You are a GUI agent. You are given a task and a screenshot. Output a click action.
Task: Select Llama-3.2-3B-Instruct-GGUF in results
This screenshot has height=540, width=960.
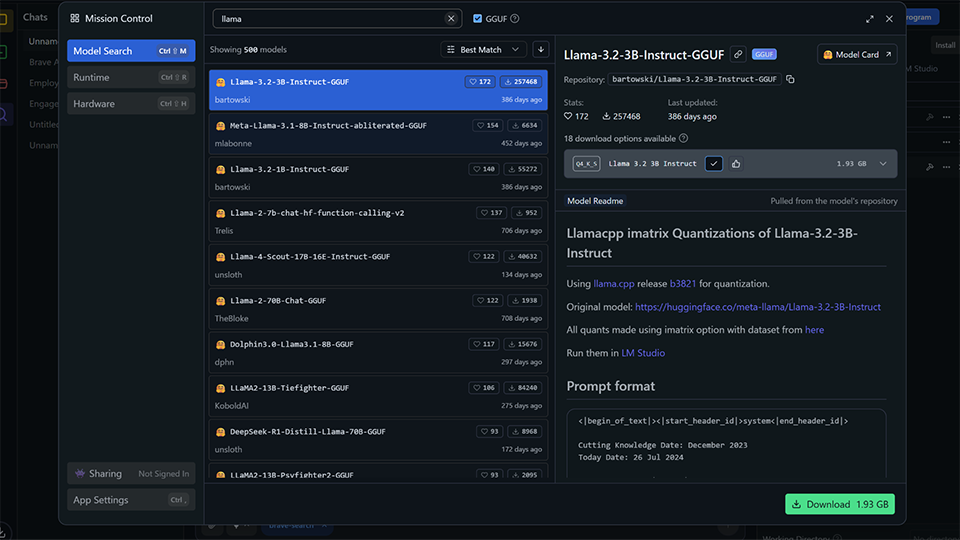coord(378,90)
